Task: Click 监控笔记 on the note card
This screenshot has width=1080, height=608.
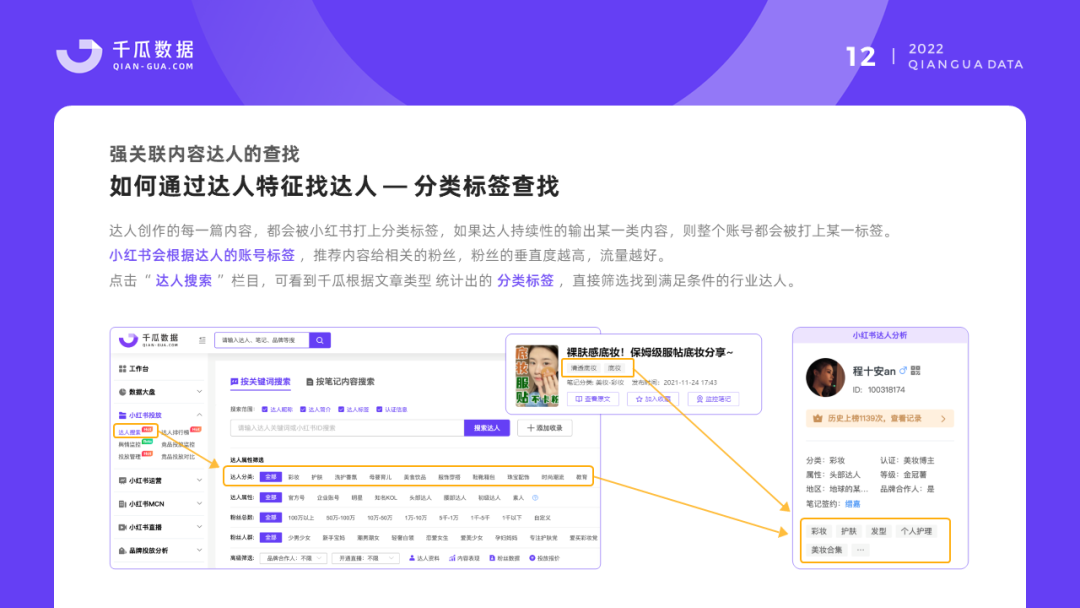Action: [x=713, y=399]
